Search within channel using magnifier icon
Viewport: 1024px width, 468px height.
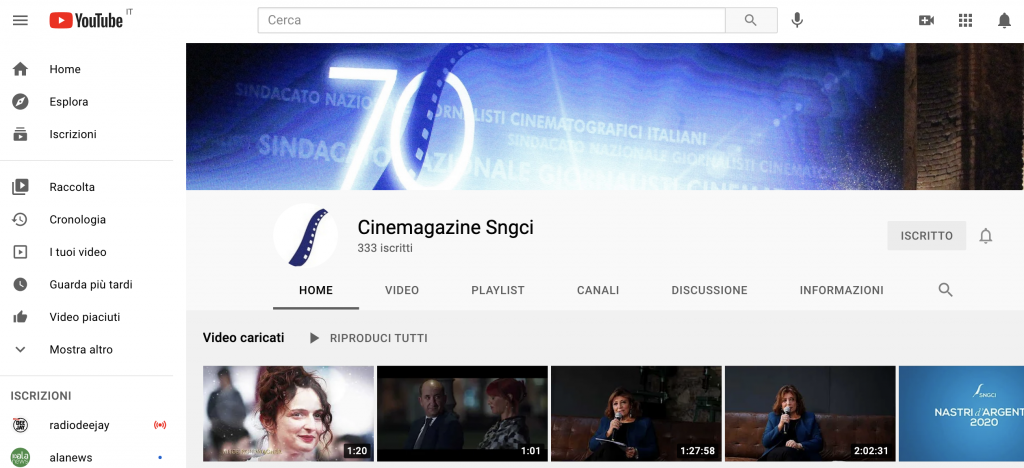click(x=945, y=290)
